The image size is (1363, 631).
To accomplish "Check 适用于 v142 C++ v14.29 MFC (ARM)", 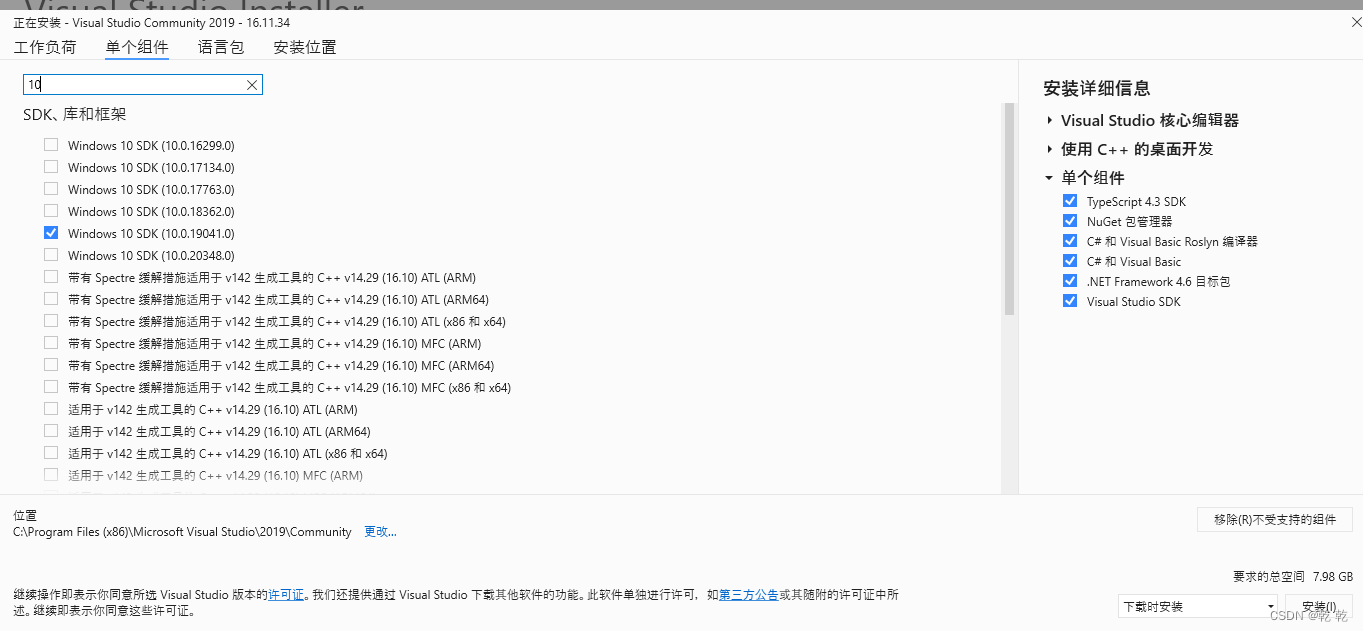I will (51, 475).
